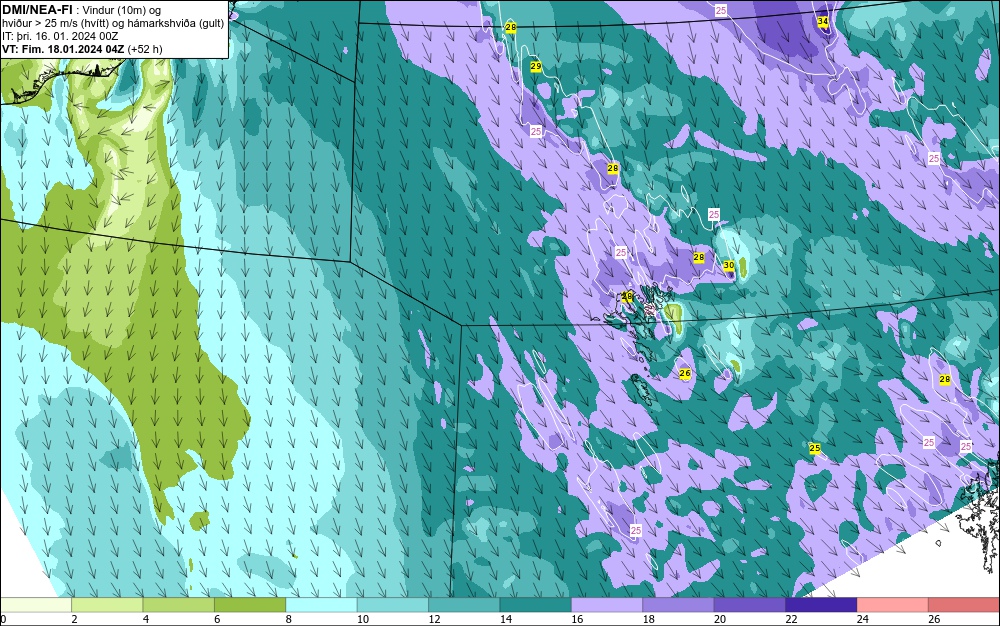
Task: Click the pale cream 0–2 legend swatch
Action: point(36,605)
